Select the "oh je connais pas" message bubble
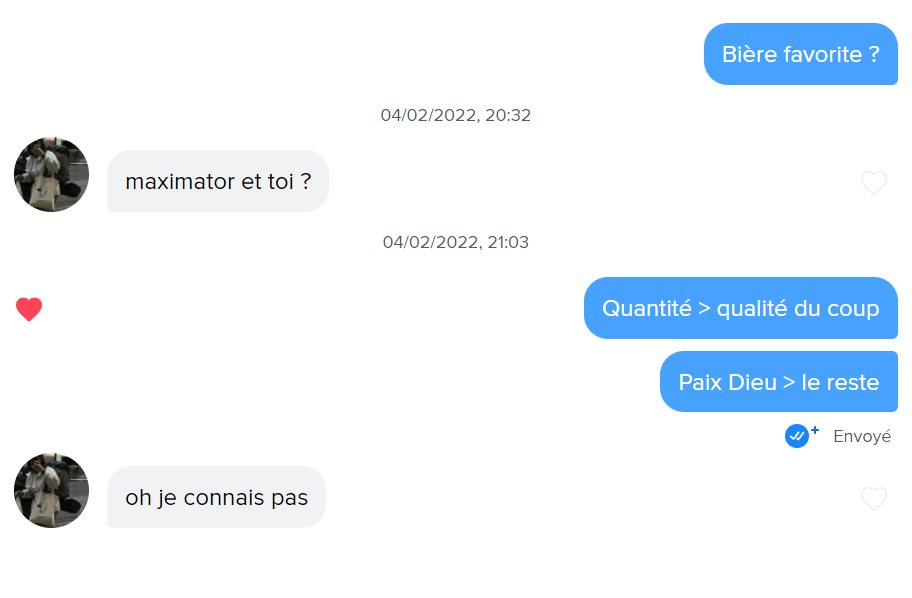This screenshot has width=912, height=598. tap(216, 497)
